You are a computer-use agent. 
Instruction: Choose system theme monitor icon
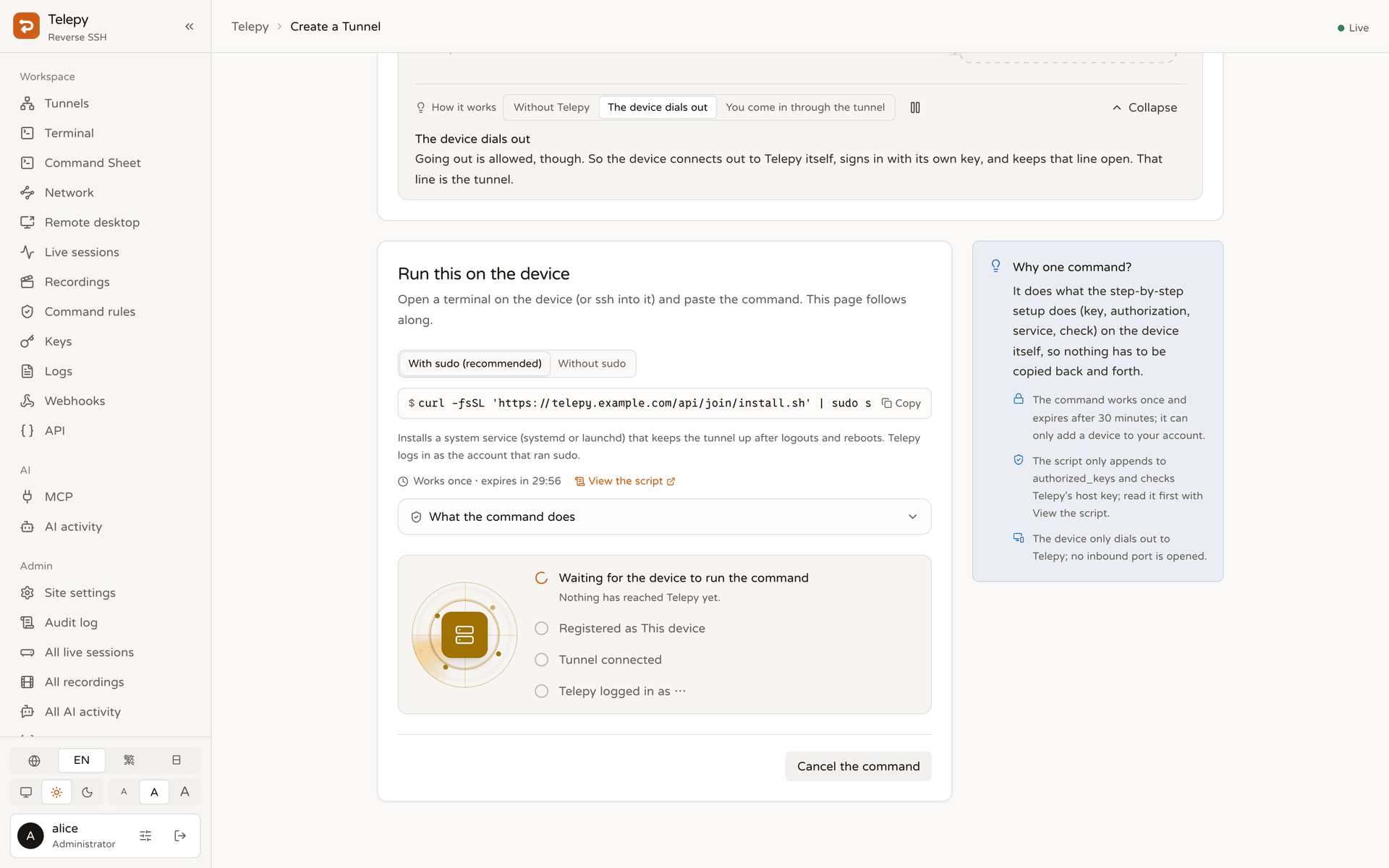(x=26, y=792)
